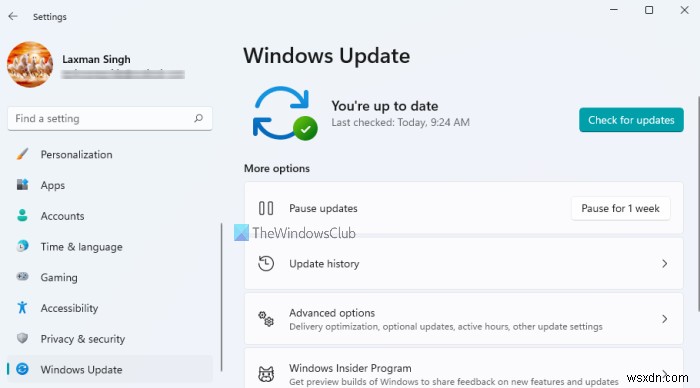Open Privacy & security settings
This screenshot has width=700, height=388.
[x=110, y=339]
